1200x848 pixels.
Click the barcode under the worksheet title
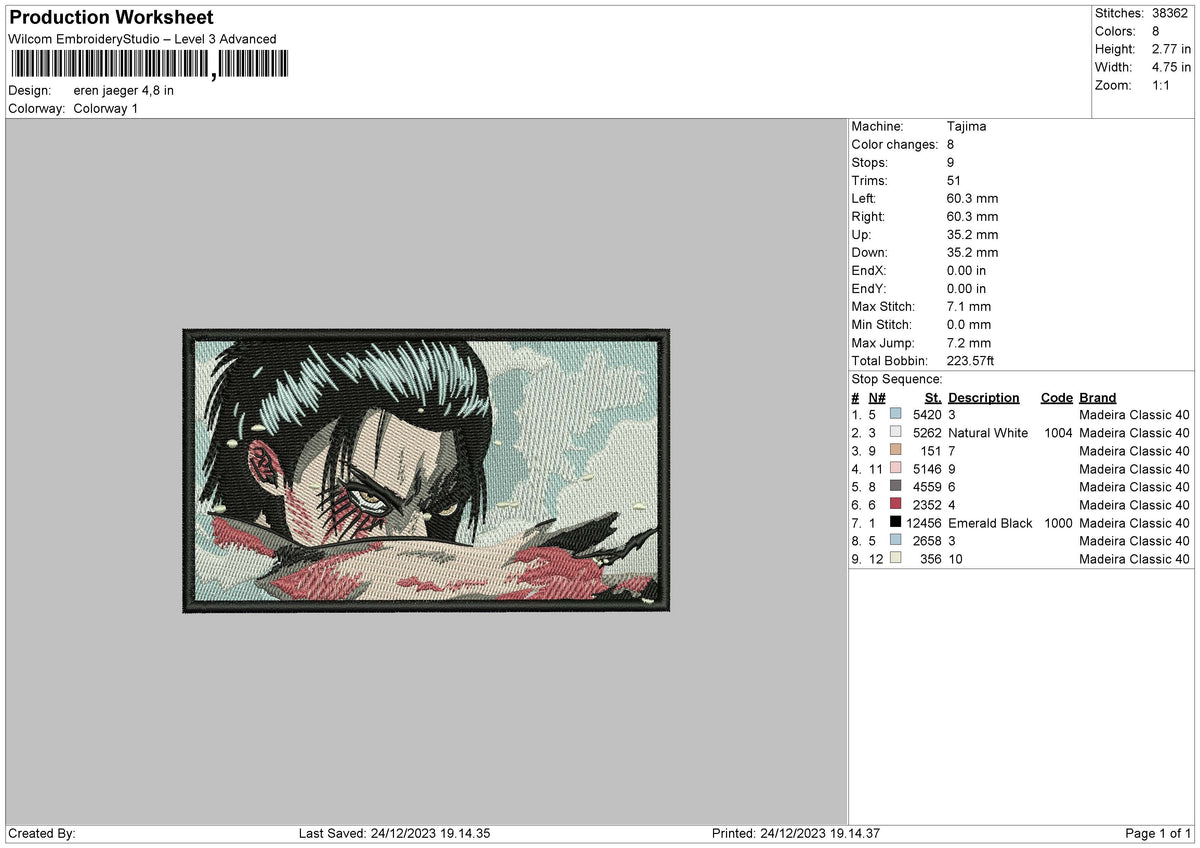(150, 65)
